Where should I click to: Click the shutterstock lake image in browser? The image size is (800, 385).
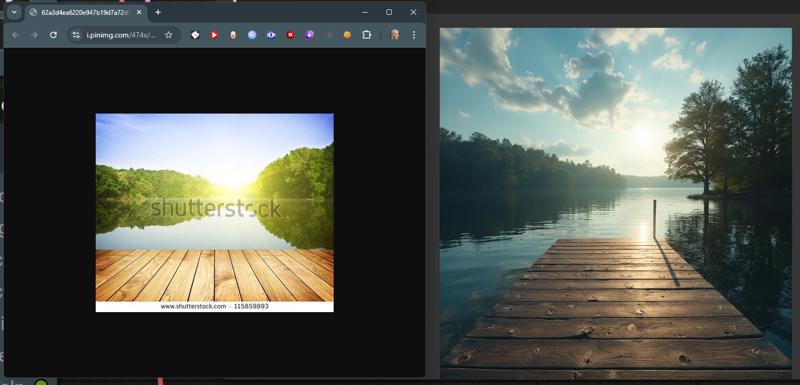(x=215, y=212)
